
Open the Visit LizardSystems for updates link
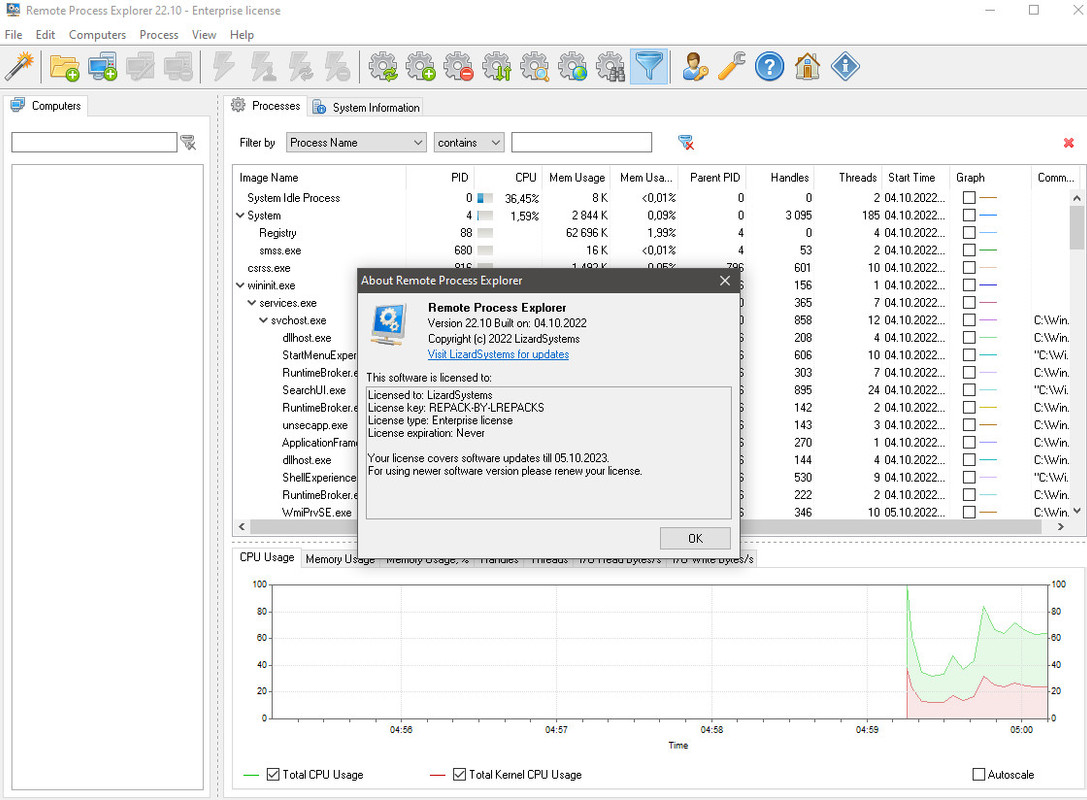pos(498,354)
